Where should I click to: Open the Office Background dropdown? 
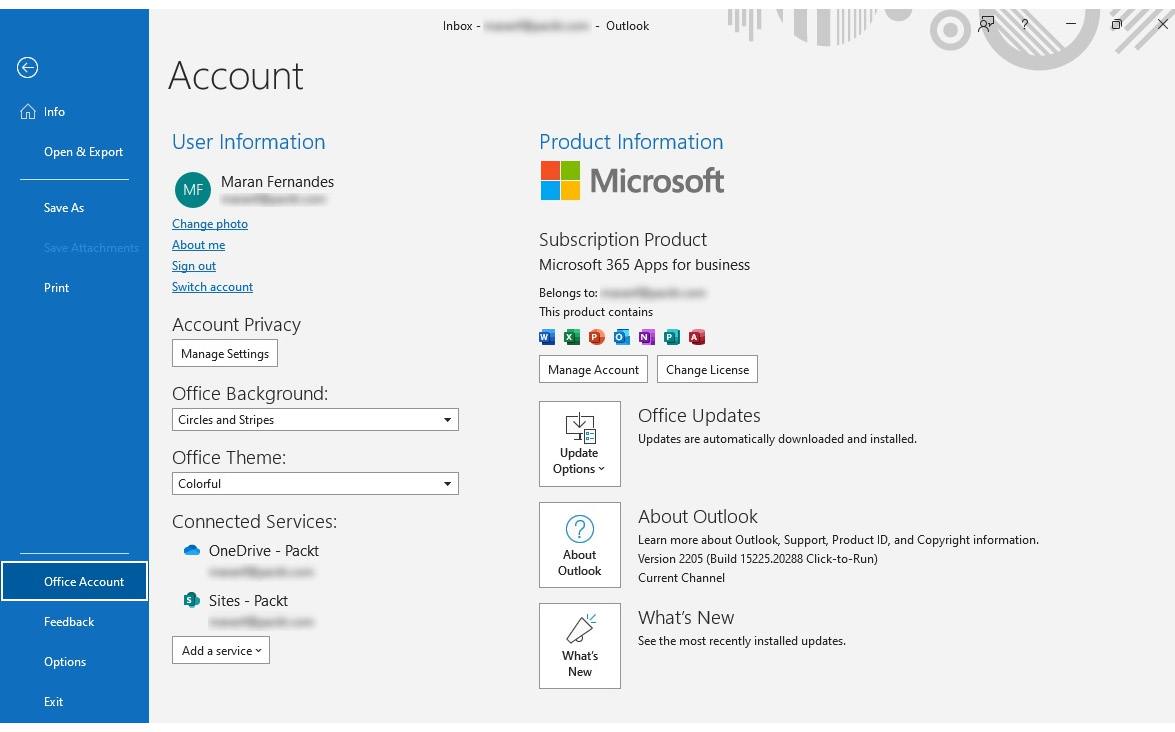pyautogui.click(x=315, y=420)
